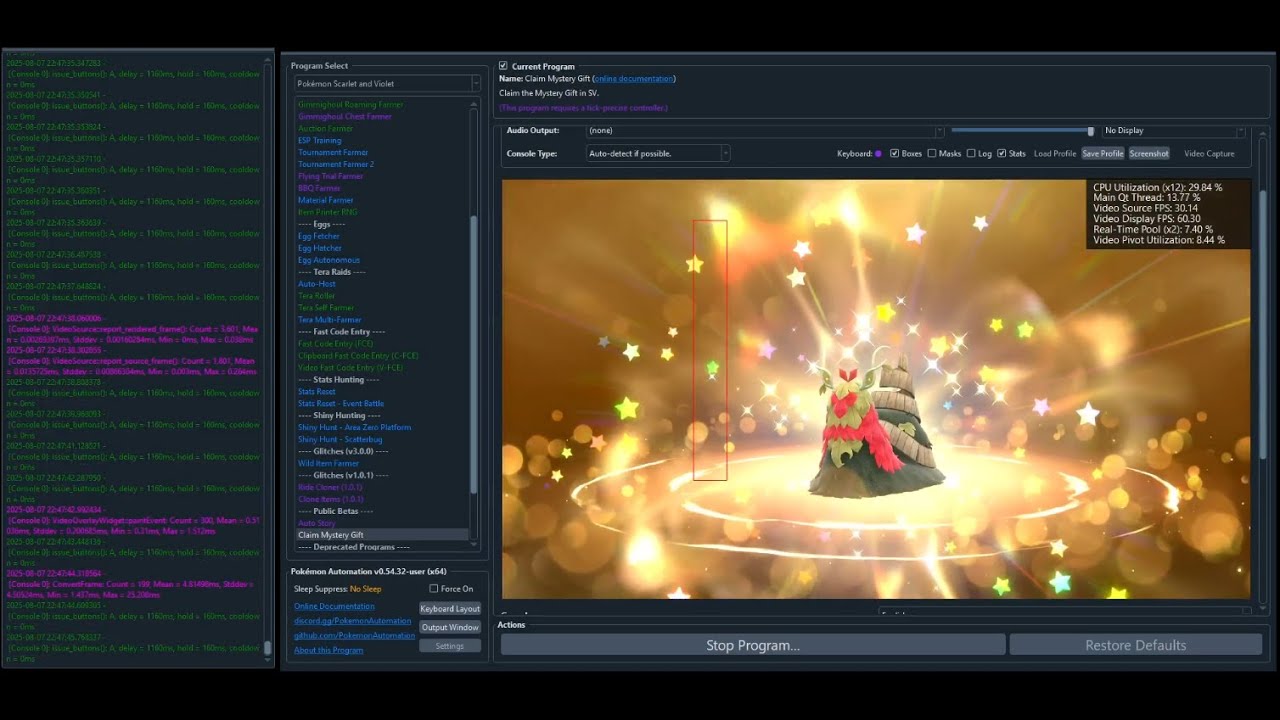Select Egg Hatcher program

point(319,249)
